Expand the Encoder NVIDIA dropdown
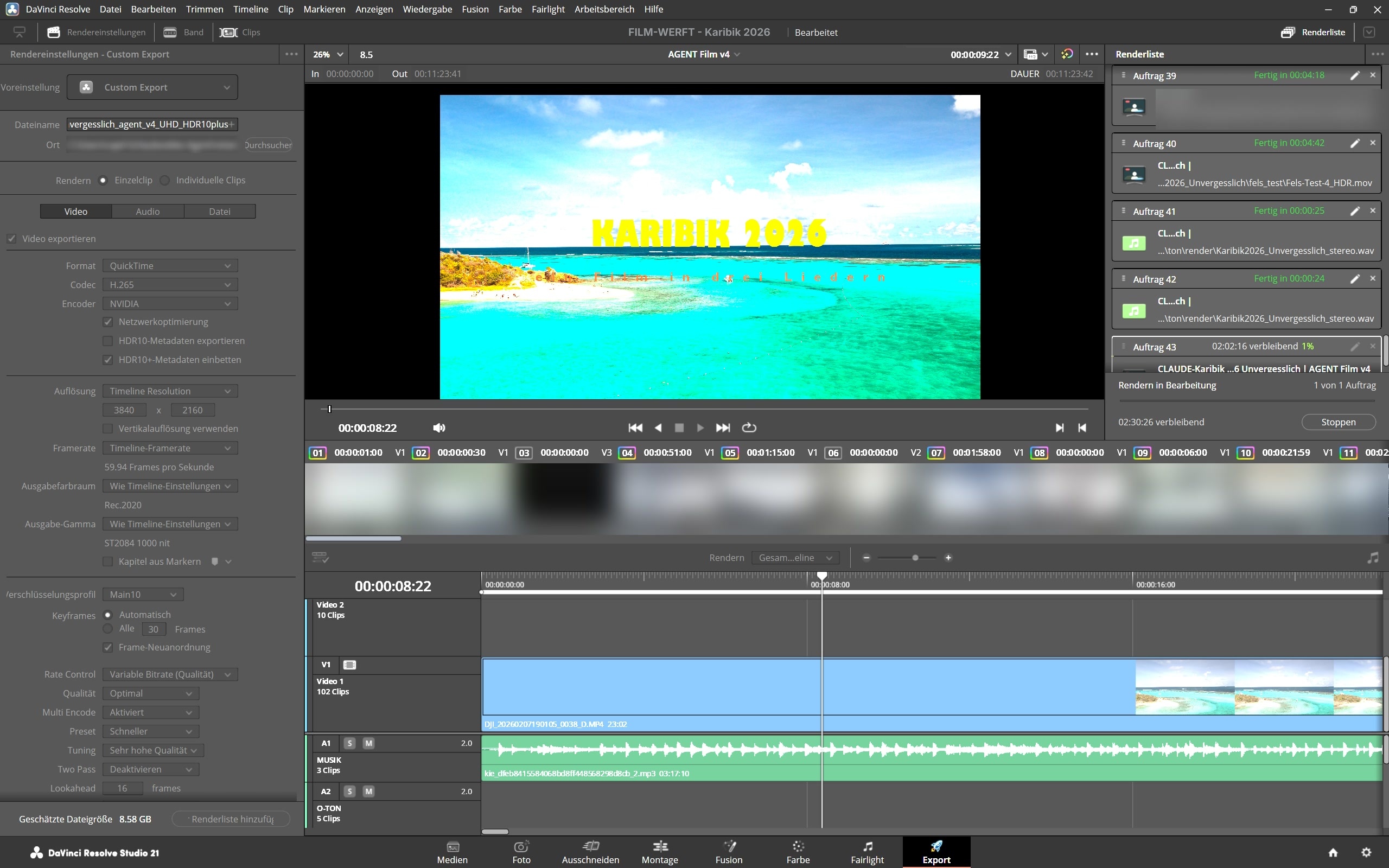1389x868 pixels. [170, 304]
